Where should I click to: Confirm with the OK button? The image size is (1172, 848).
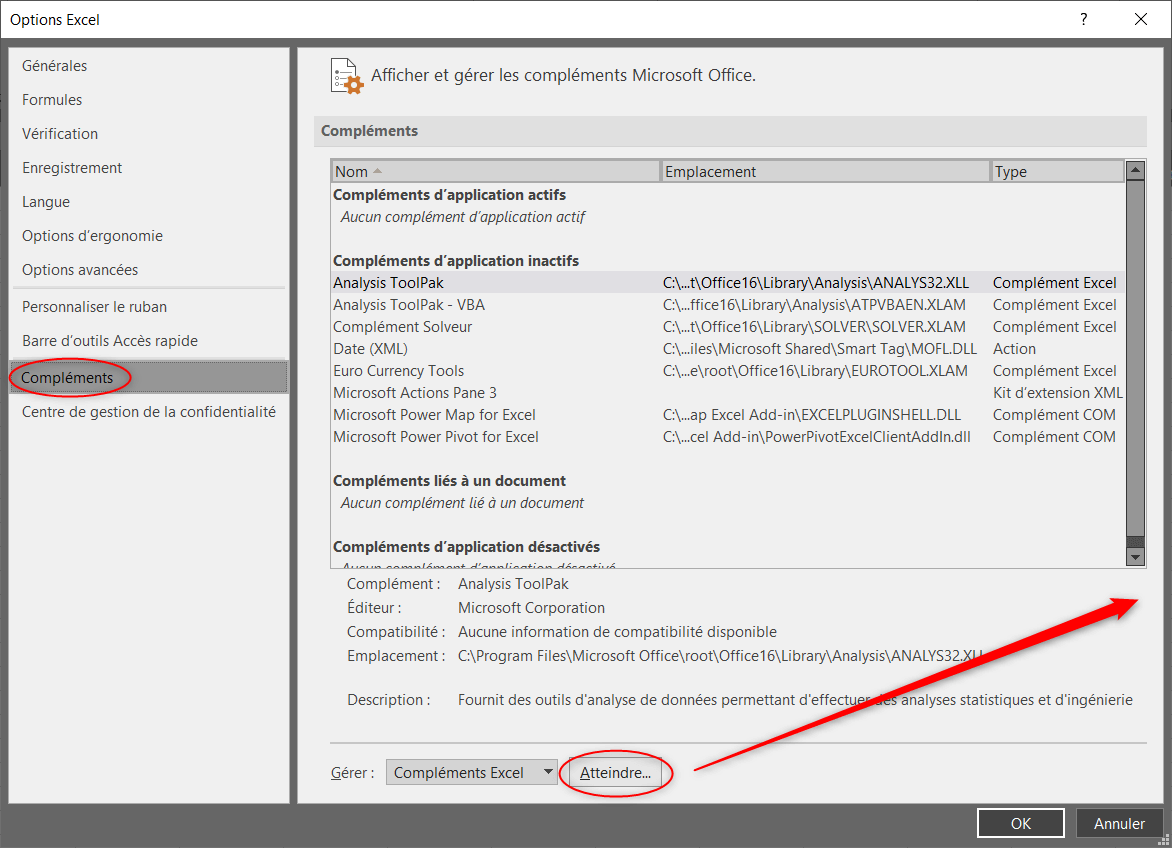pyautogui.click(x=1020, y=824)
